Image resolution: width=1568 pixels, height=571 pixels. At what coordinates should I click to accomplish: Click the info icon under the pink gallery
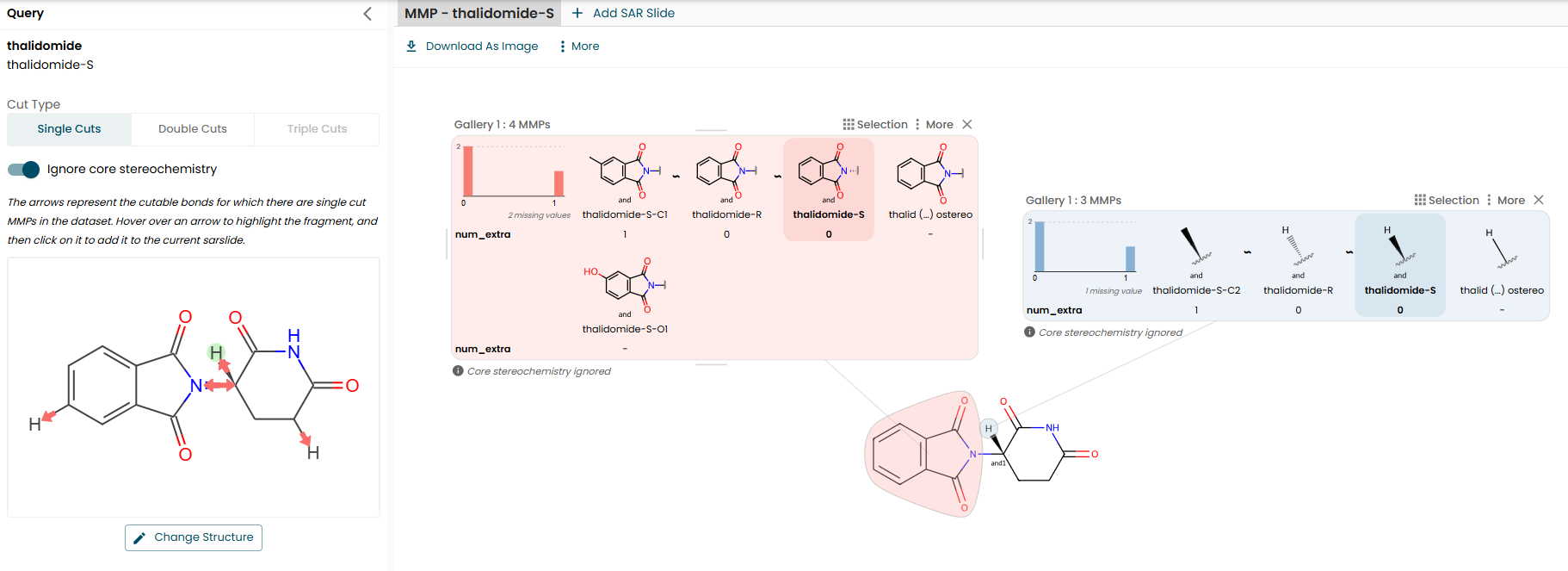point(458,371)
